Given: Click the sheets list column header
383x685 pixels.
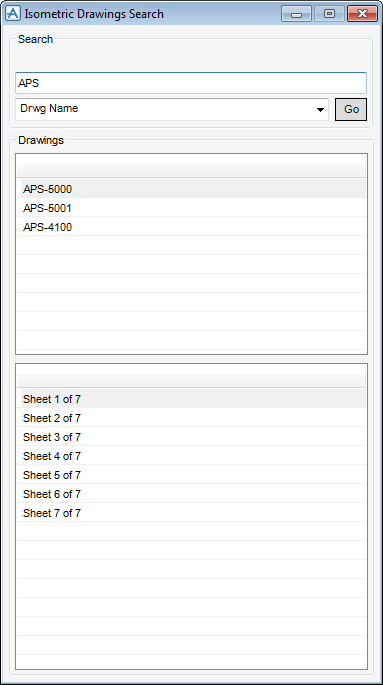Looking at the screenshot, I should tap(191, 380).
